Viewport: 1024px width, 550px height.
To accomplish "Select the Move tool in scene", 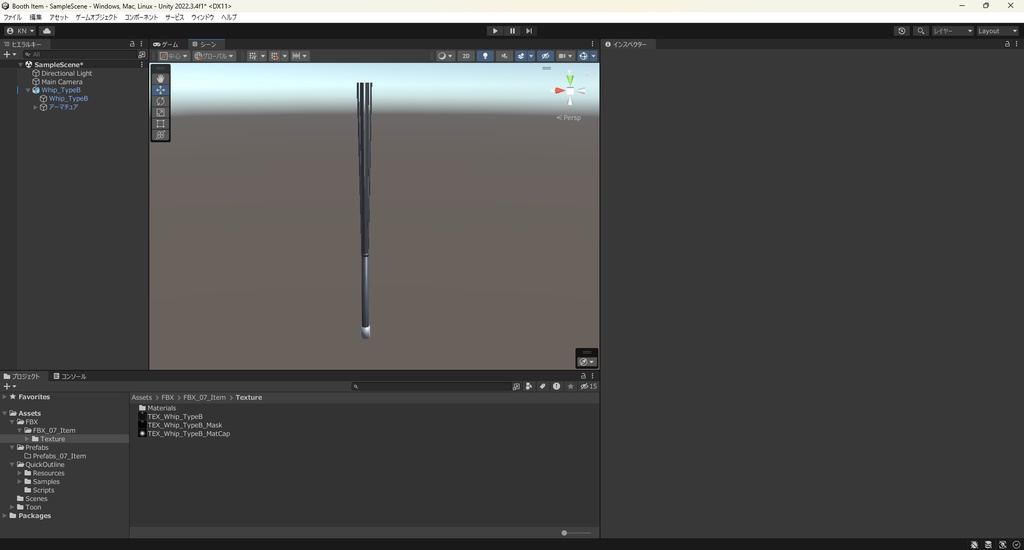I will 160,90.
